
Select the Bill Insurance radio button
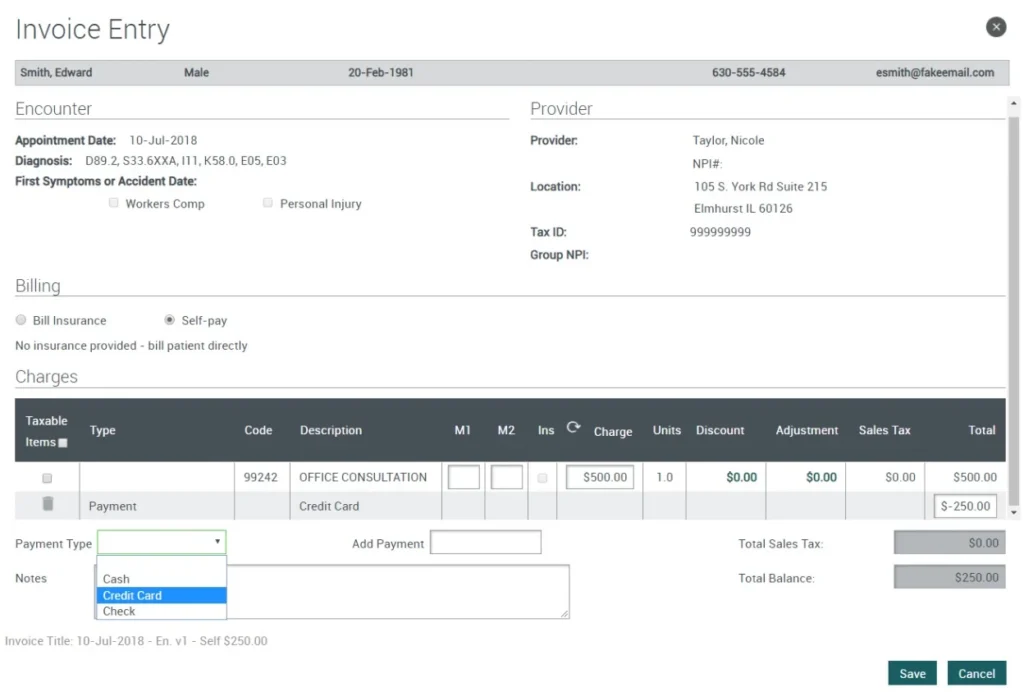coord(21,319)
